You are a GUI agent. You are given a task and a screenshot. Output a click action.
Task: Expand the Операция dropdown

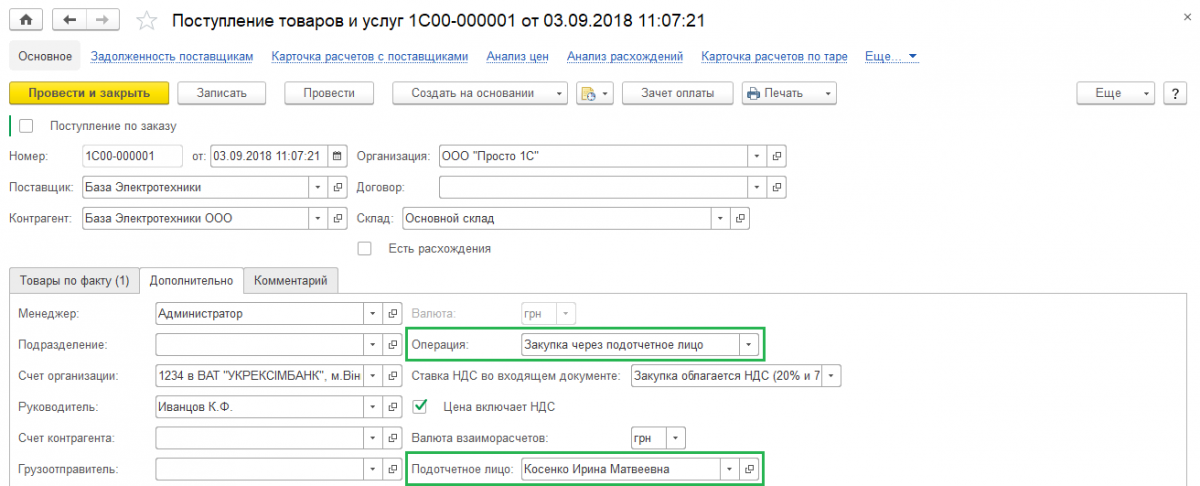748,344
